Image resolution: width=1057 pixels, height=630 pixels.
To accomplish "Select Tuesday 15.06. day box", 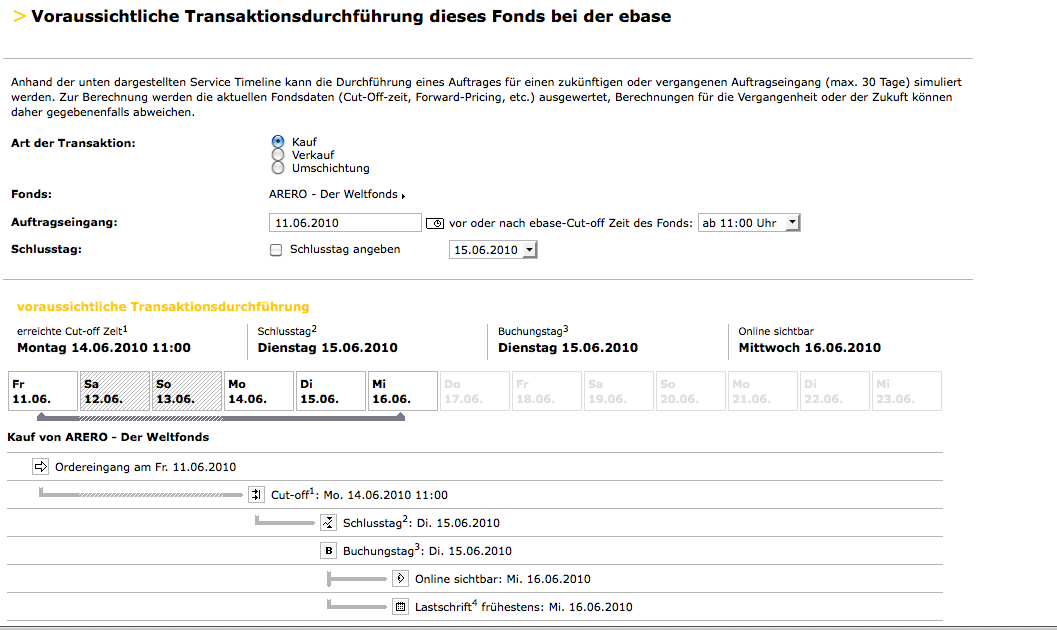I will (330, 391).
